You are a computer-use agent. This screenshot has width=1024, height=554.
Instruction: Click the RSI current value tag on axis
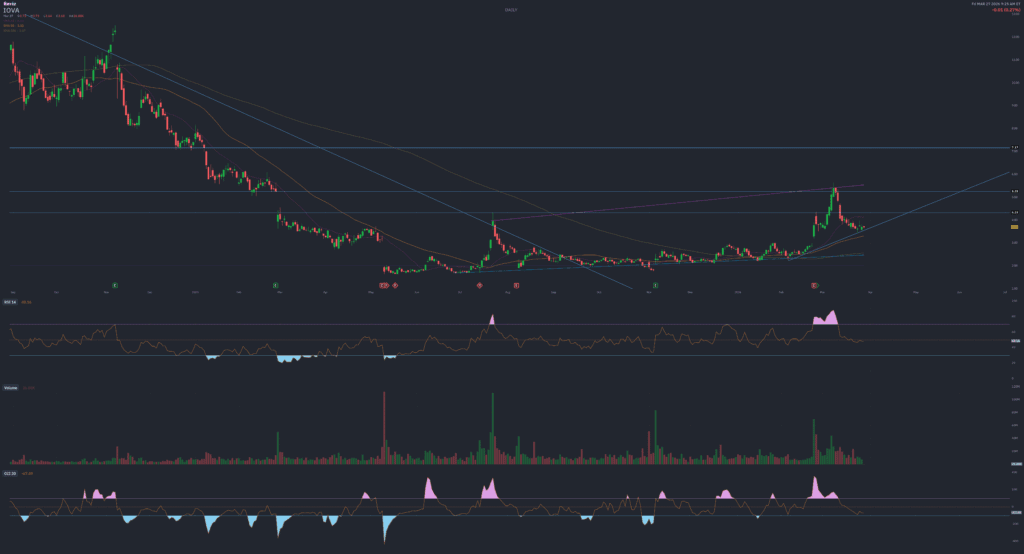pos(1016,341)
